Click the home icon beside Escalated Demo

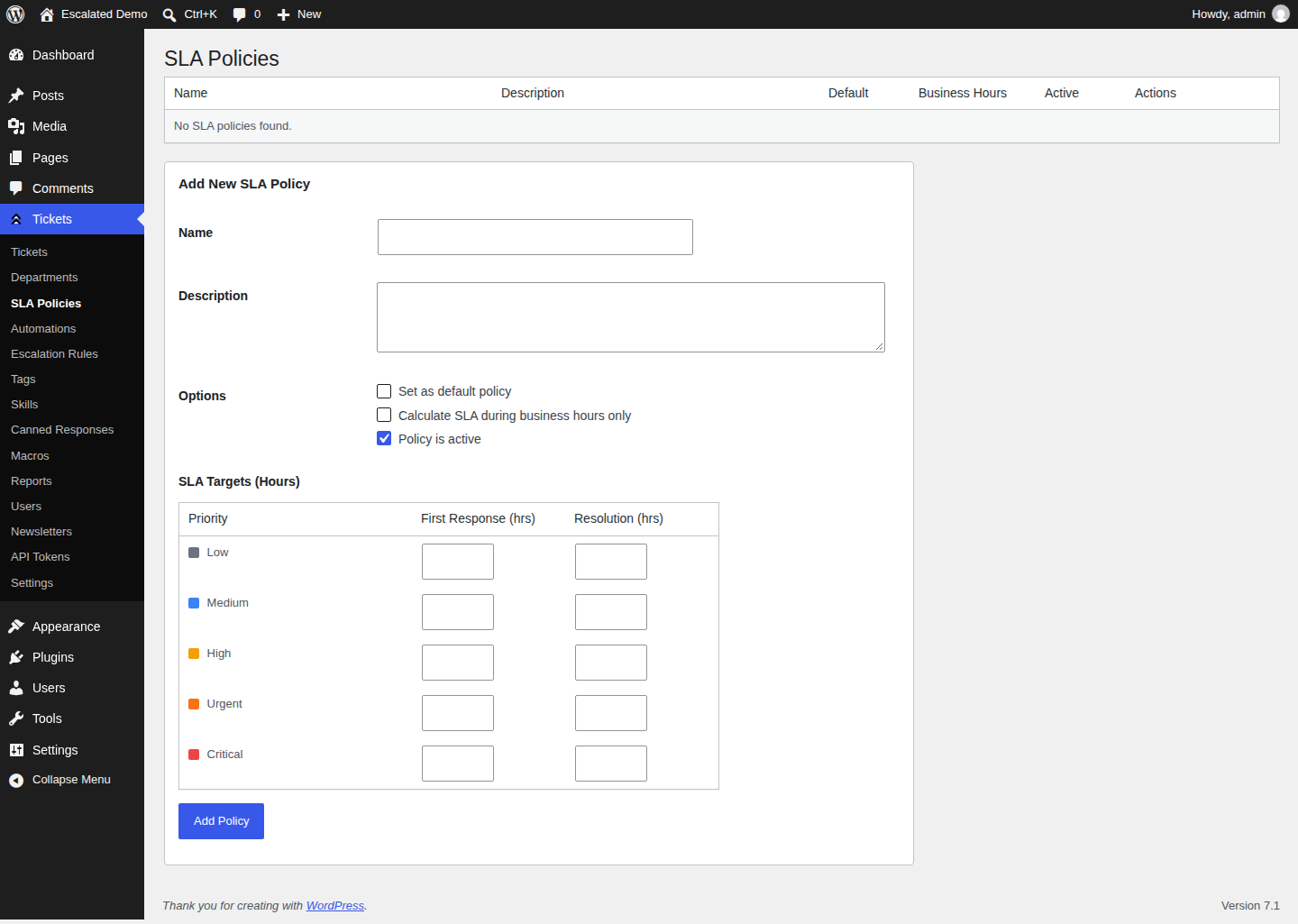pos(47,14)
